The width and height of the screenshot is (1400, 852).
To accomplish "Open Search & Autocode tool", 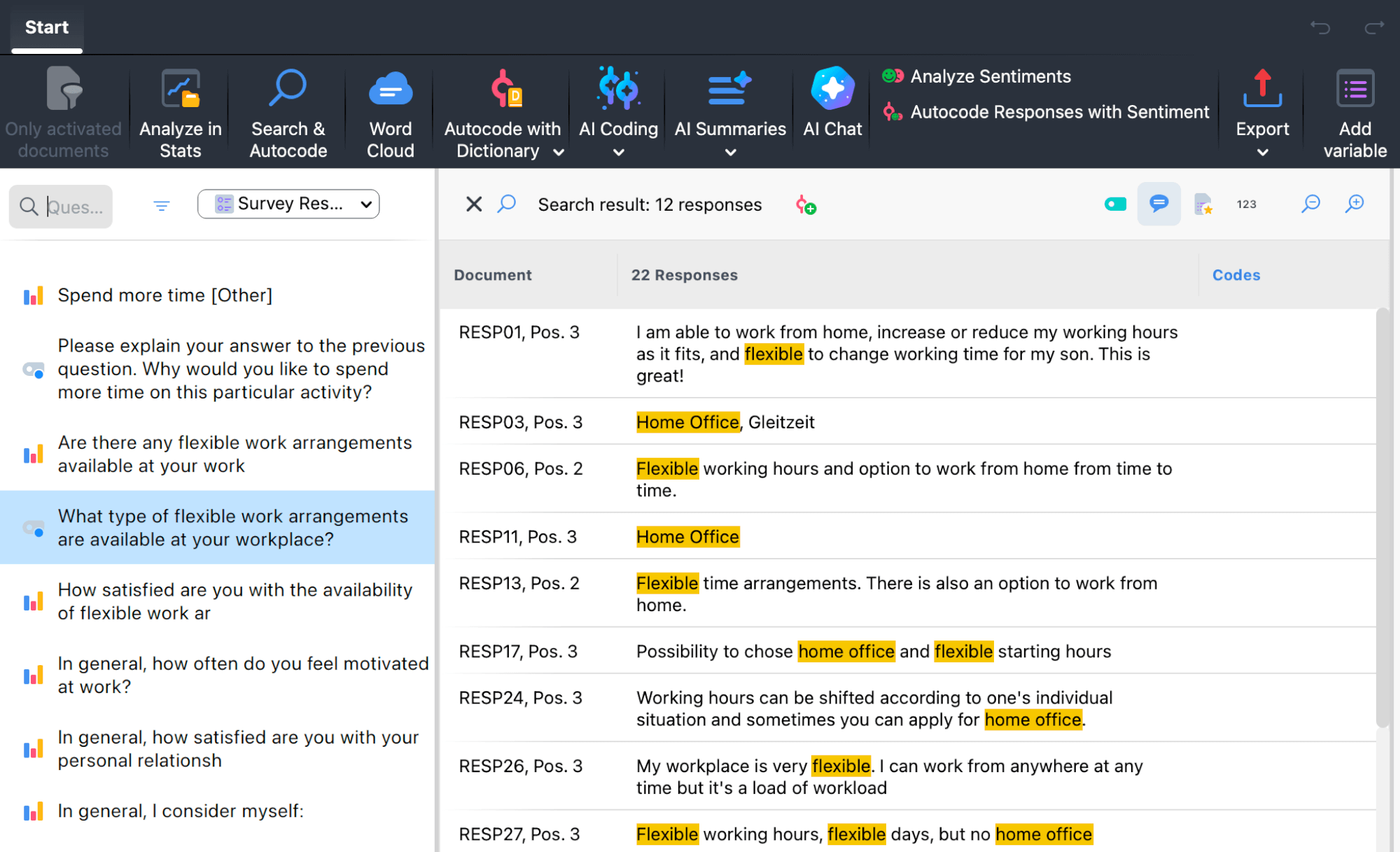I will click(288, 112).
